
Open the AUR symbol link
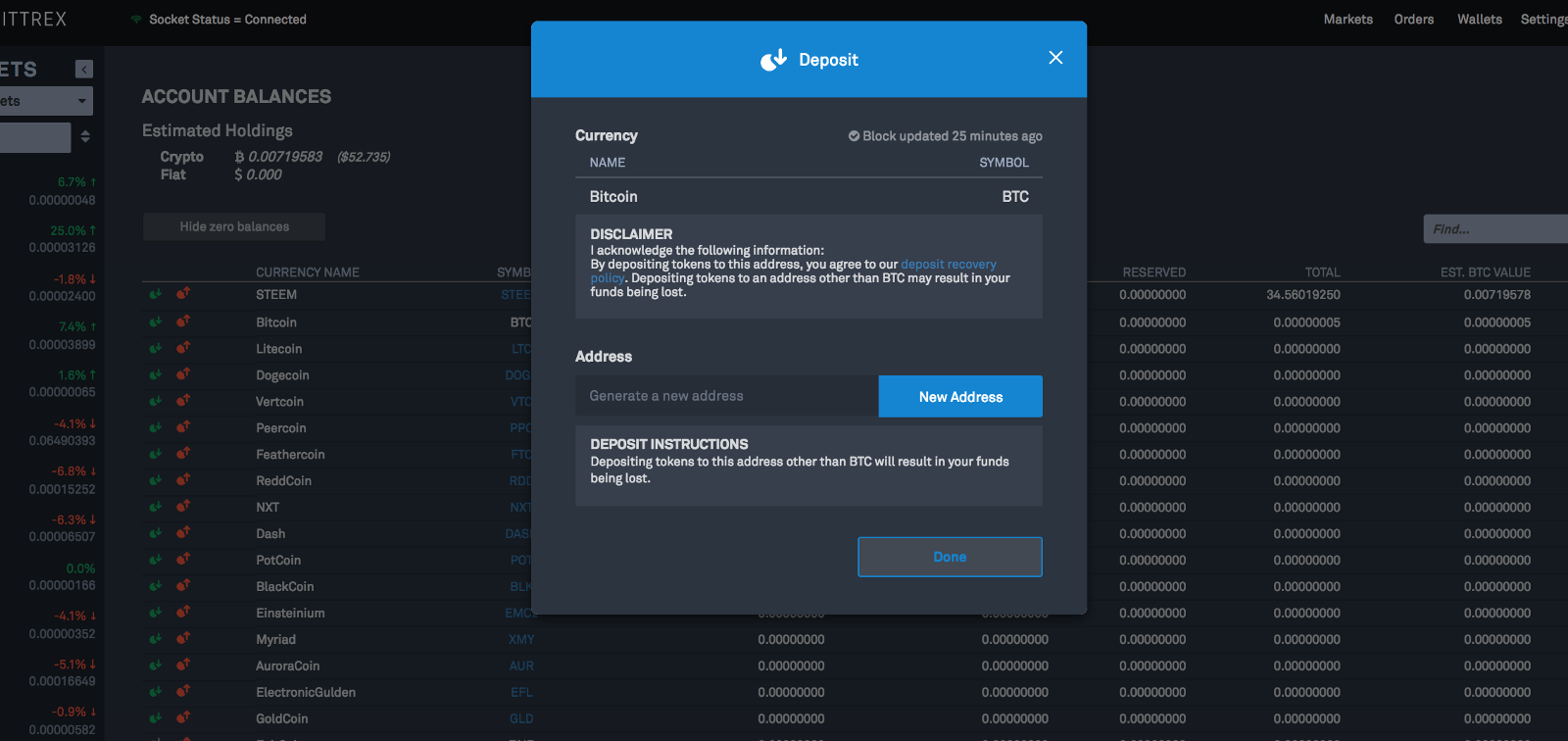[x=521, y=666]
